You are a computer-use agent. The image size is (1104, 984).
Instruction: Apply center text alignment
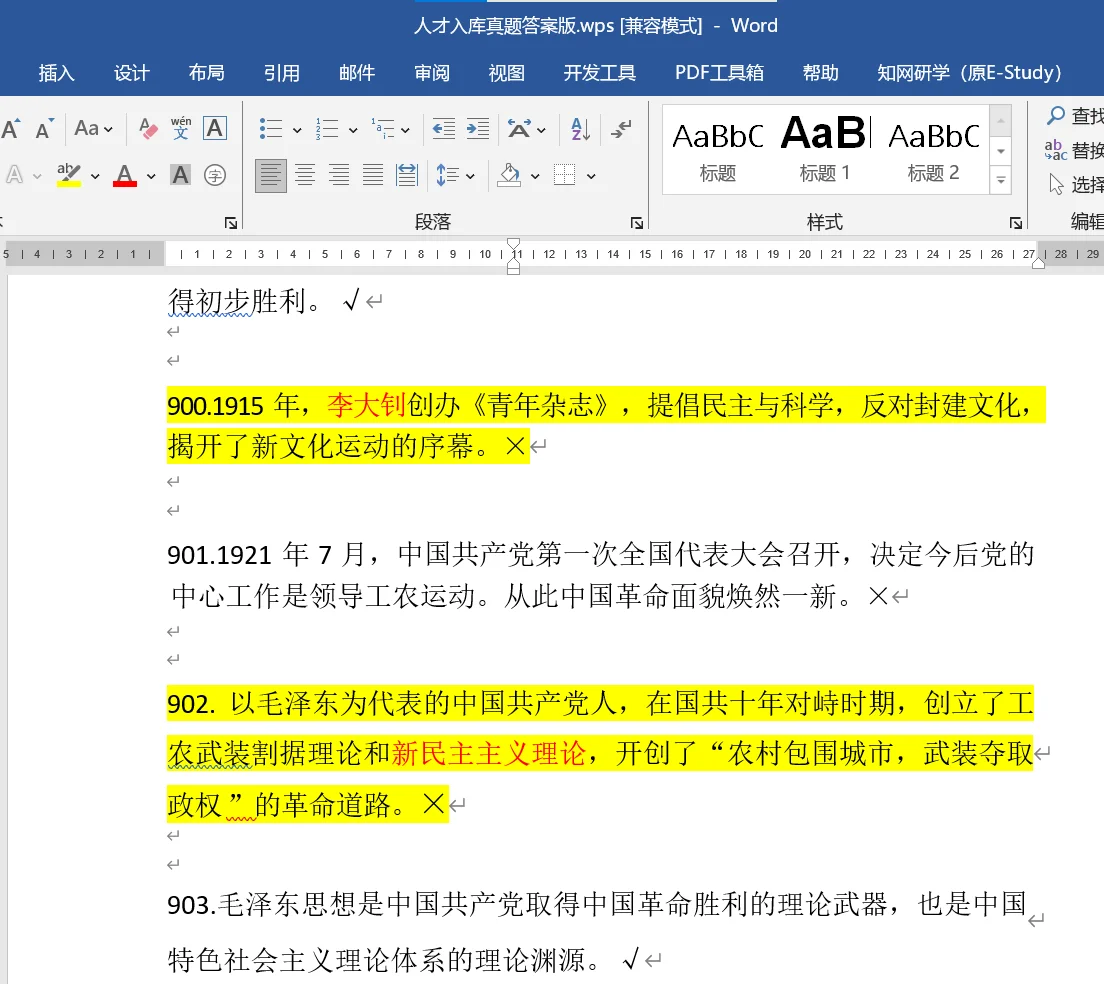(304, 174)
